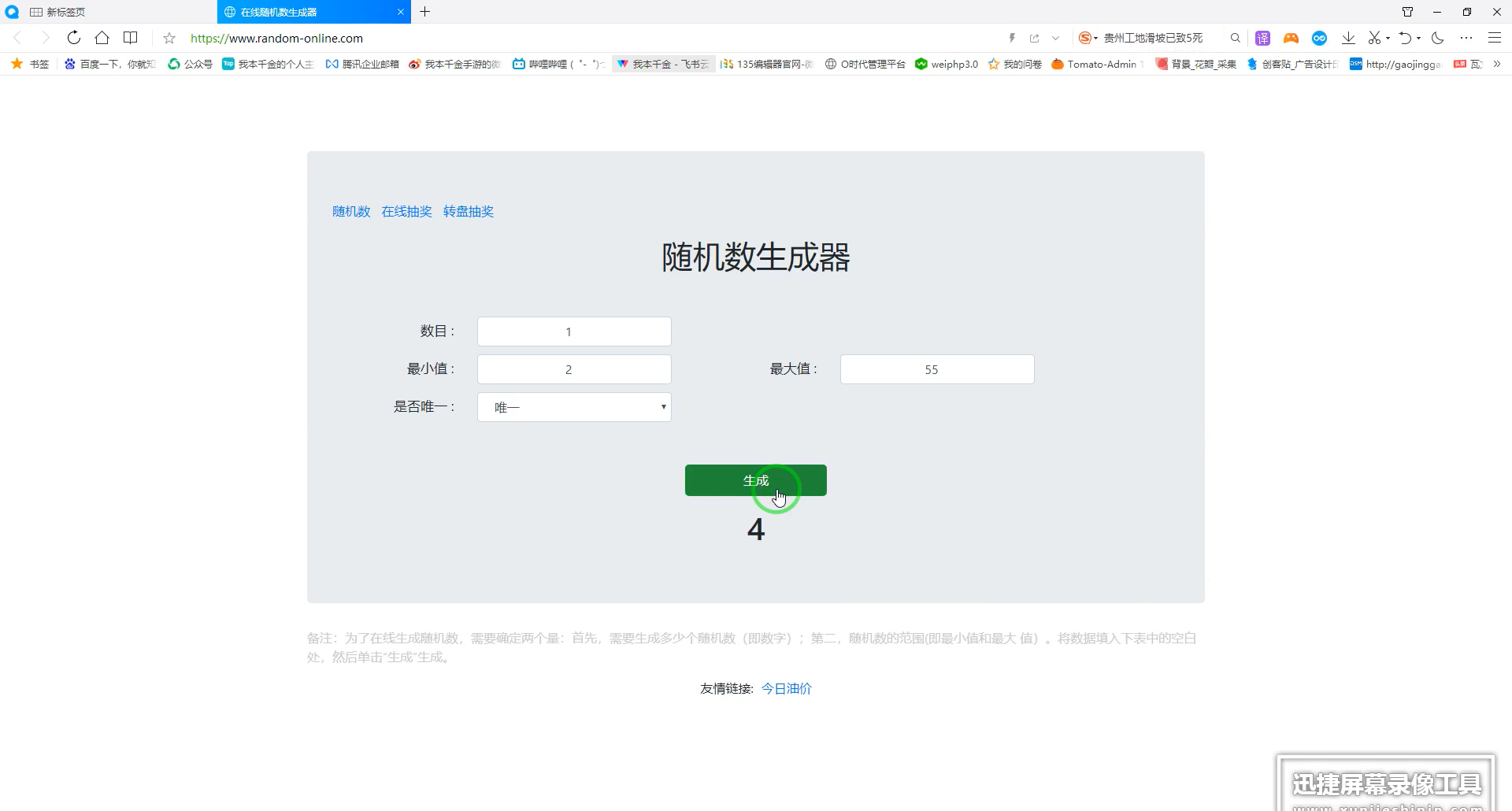
Task: Open the downloads arrow icon
Action: tap(1348, 38)
